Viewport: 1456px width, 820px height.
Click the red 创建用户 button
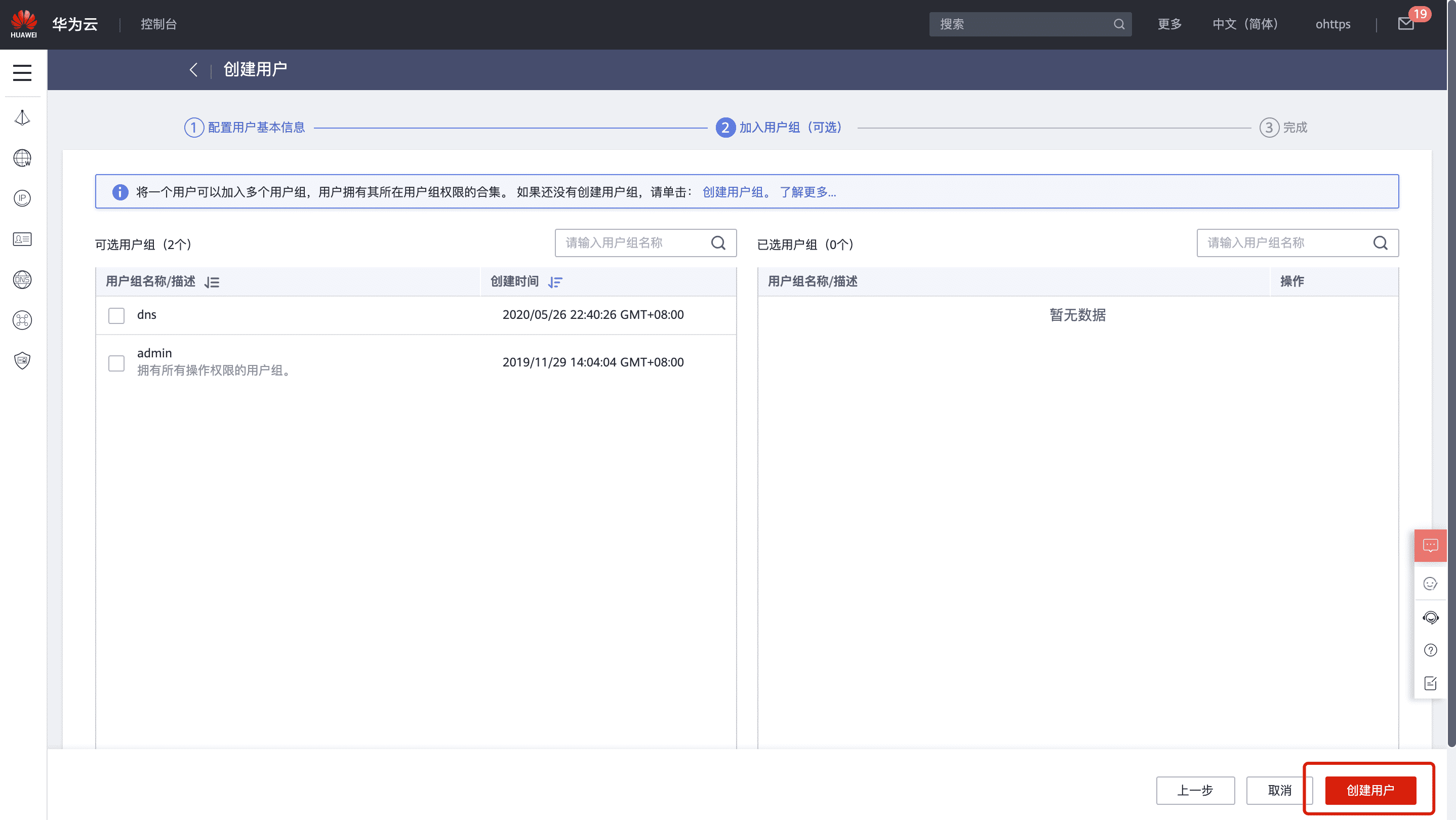click(x=1370, y=790)
